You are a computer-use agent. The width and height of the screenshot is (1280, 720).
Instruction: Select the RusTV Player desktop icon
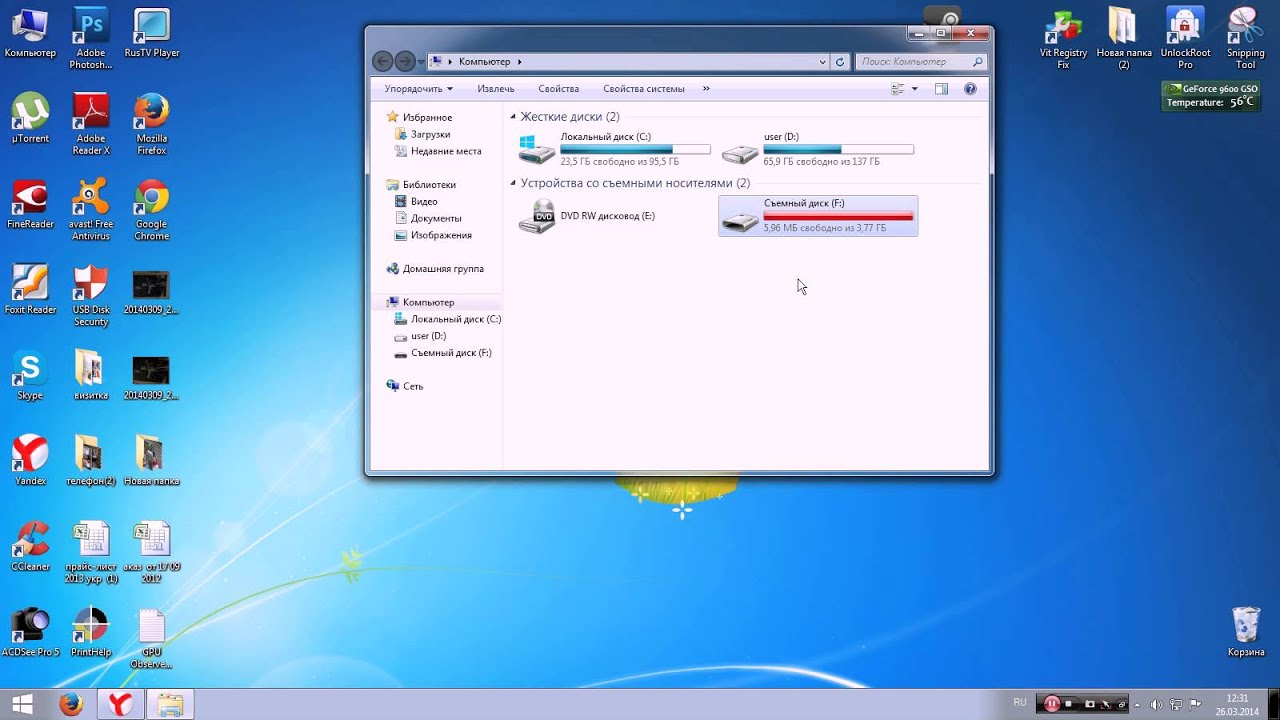click(x=152, y=33)
